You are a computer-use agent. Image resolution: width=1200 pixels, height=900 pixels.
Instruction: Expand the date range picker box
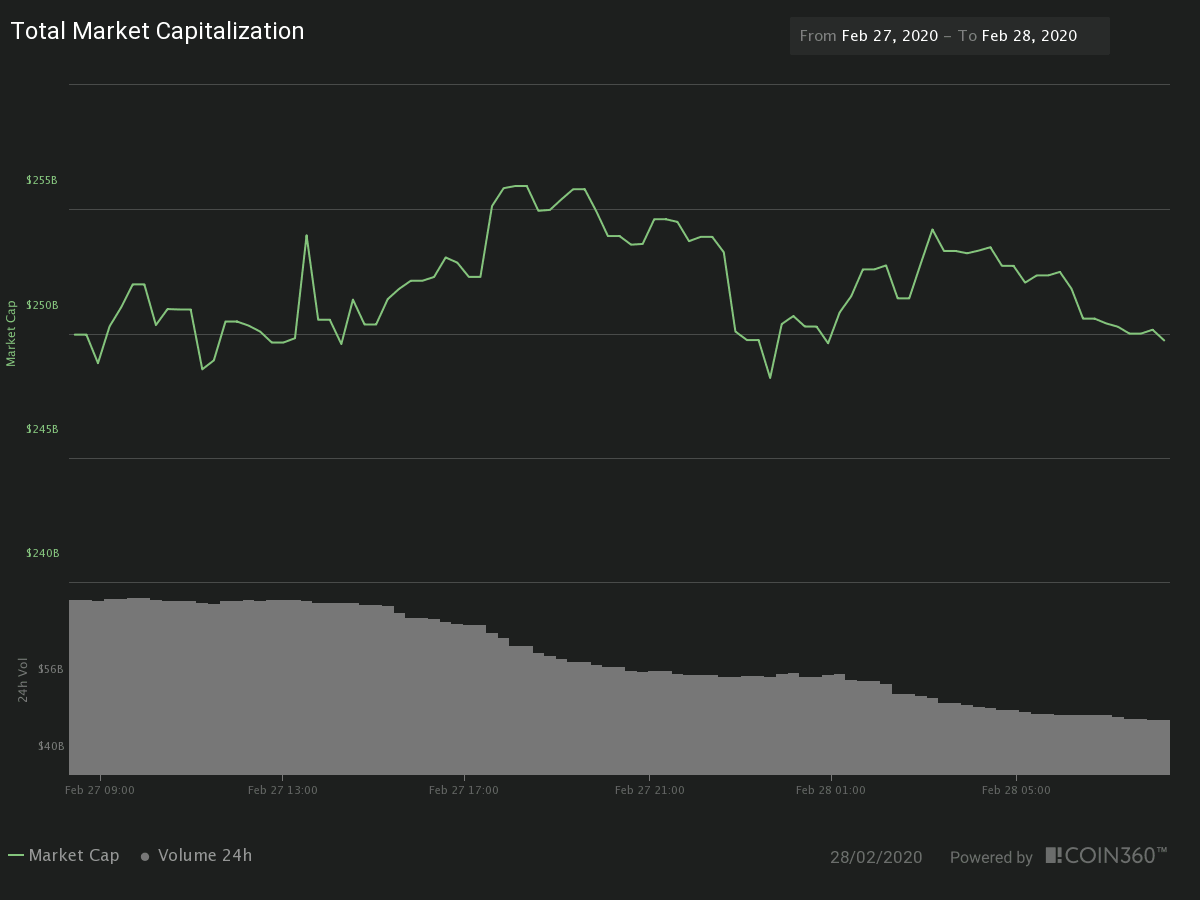pyautogui.click(x=949, y=35)
